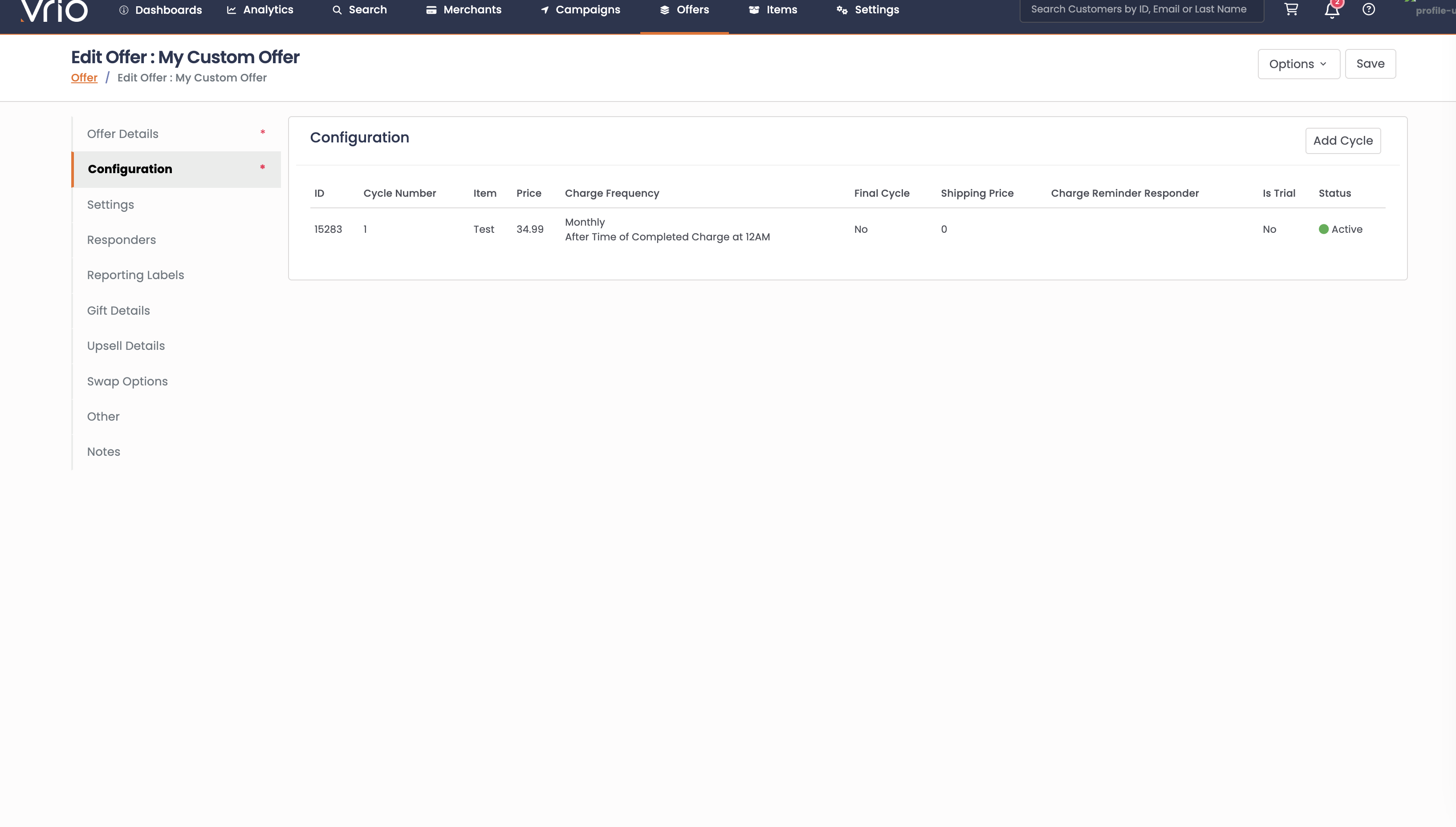Open the Campaigns menu
Viewport: 1456px width, 827px height.
pos(580,10)
